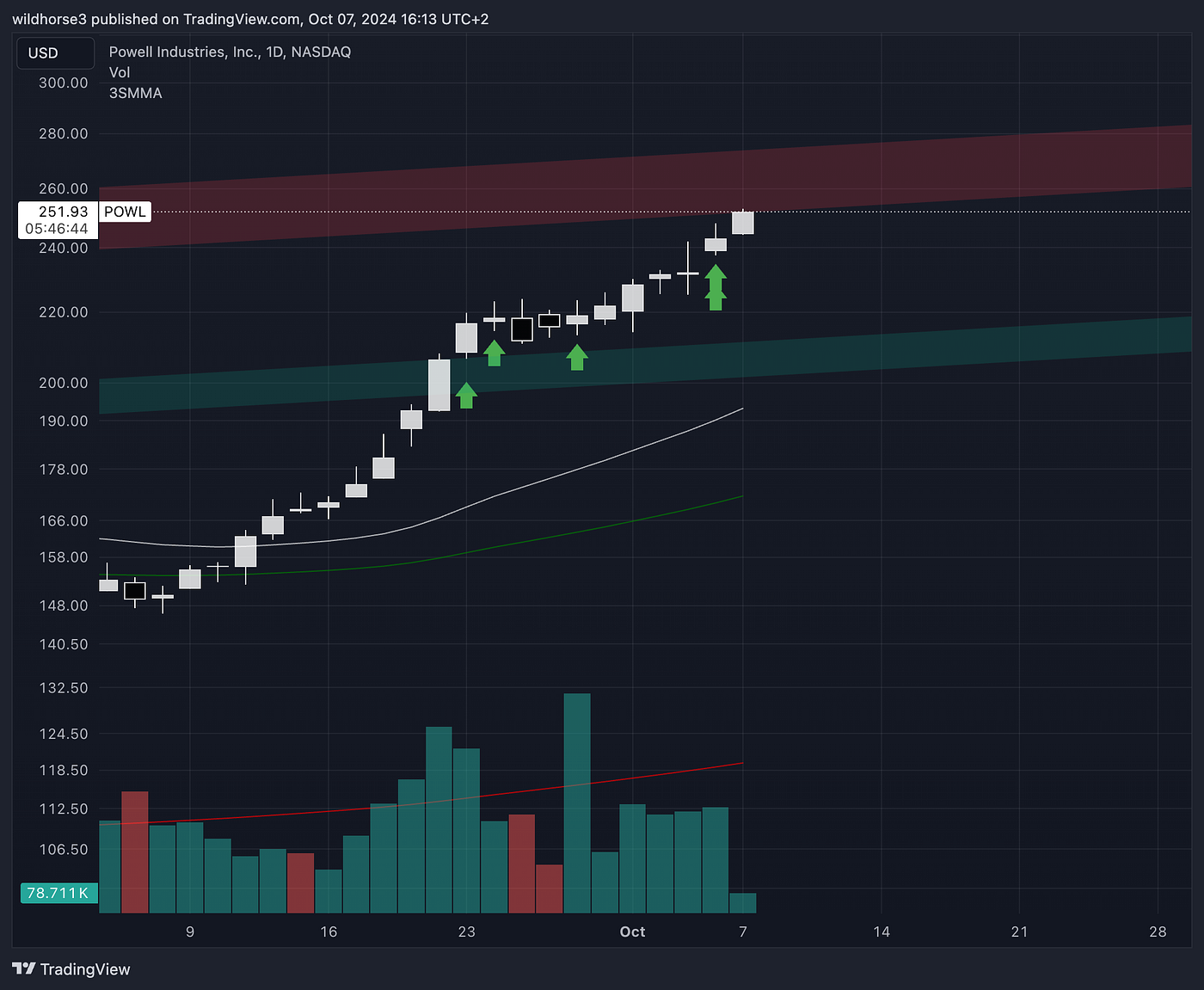This screenshot has height=990, width=1204.
Task: Click the POWL ticker price label
Action: click(x=125, y=212)
